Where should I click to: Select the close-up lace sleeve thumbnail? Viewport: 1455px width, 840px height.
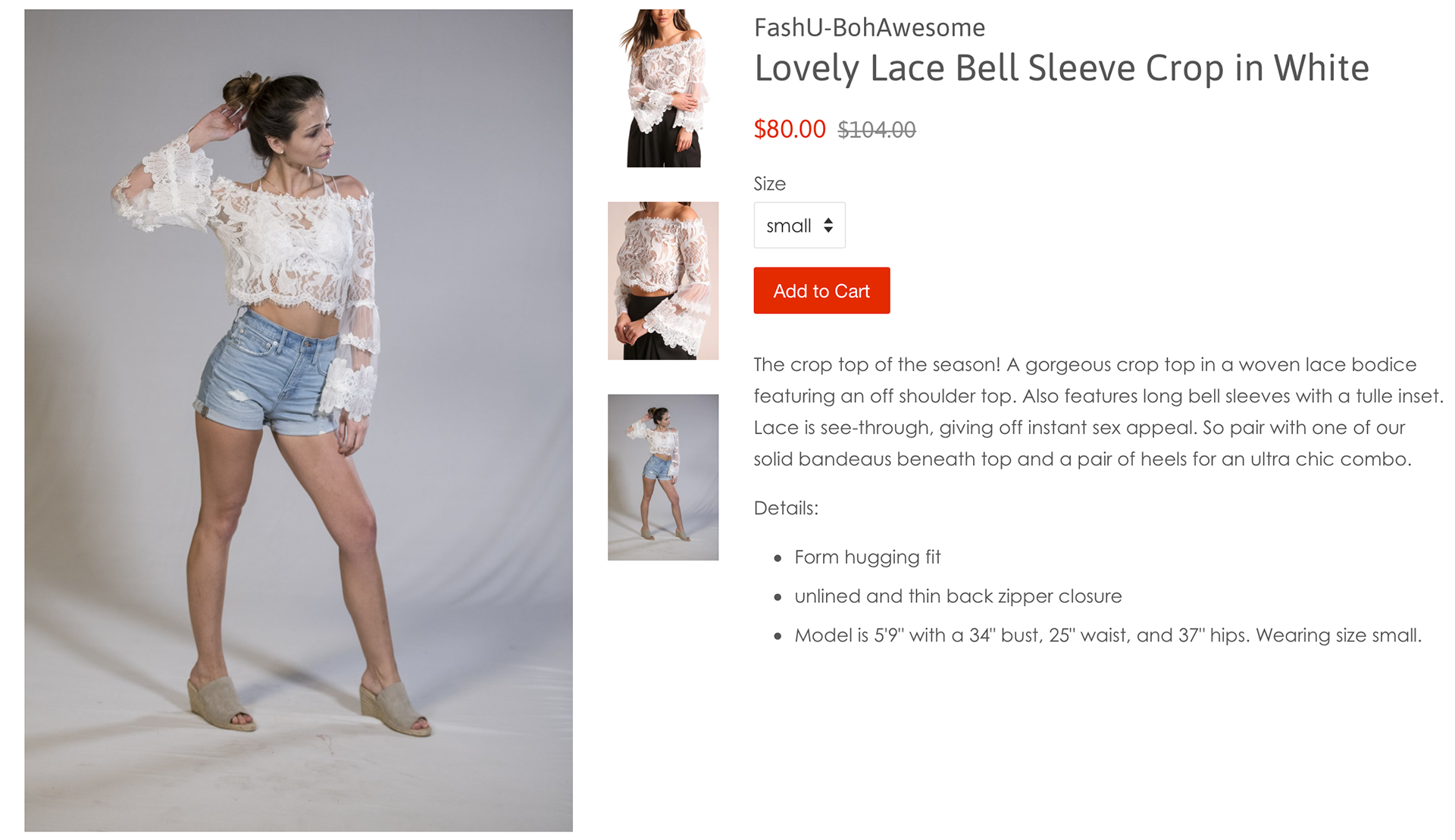pyautogui.click(x=663, y=280)
